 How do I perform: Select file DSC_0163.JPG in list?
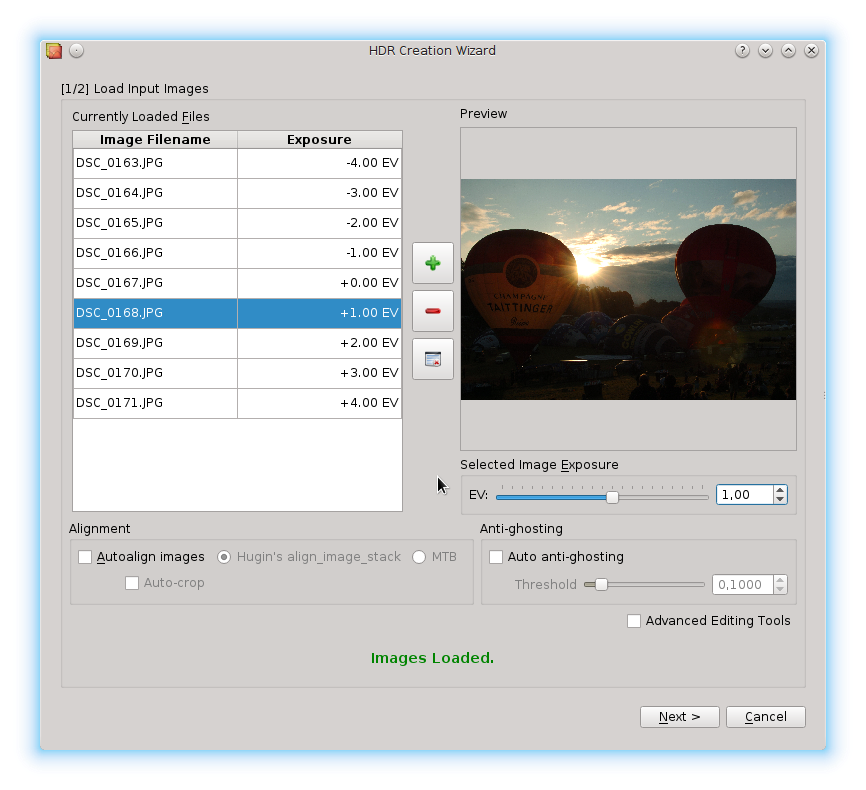(x=155, y=163)
